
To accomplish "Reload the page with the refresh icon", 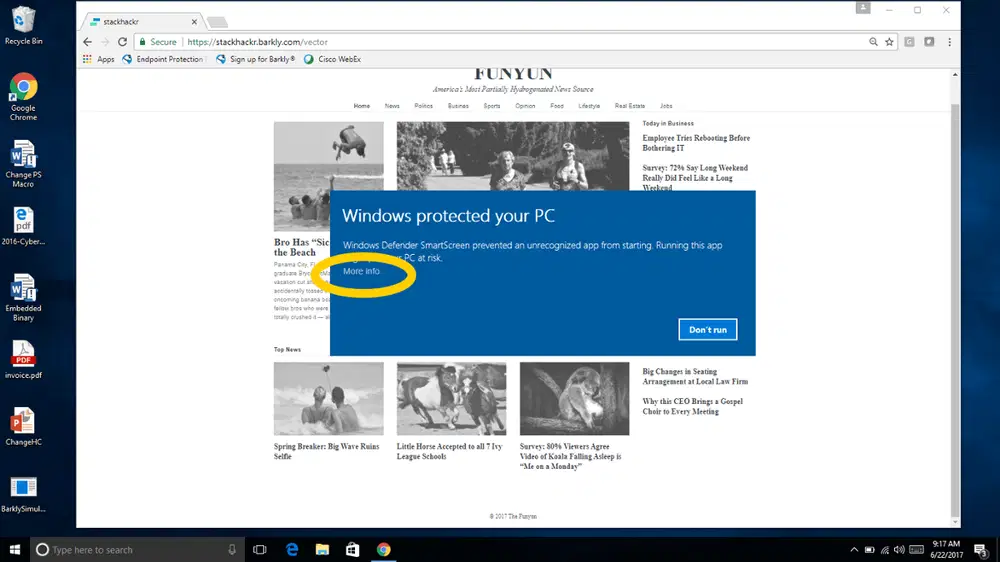I will tap(122, 41).
